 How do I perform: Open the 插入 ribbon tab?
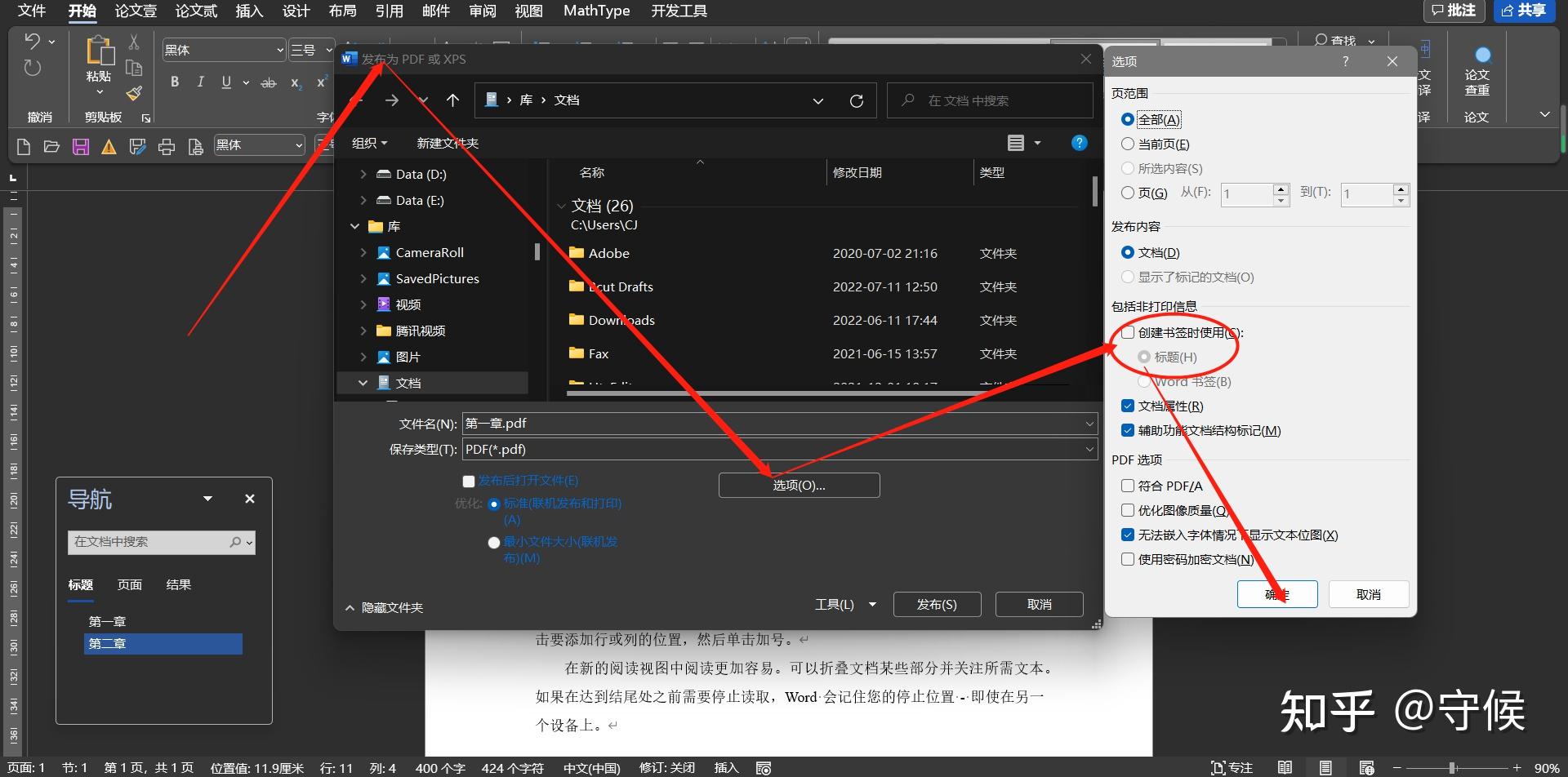[249, 11]
